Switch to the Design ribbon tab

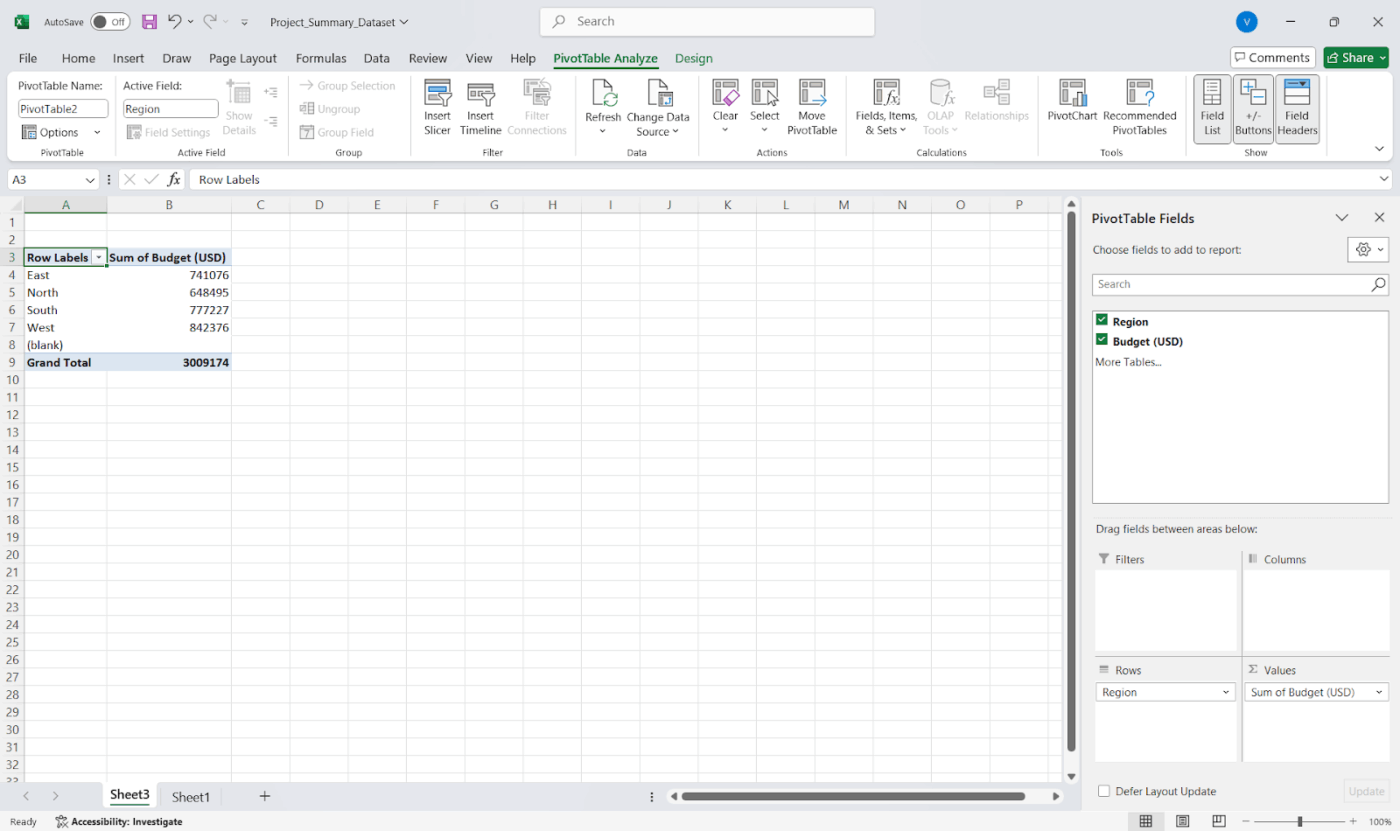click(x=693, y=58)
